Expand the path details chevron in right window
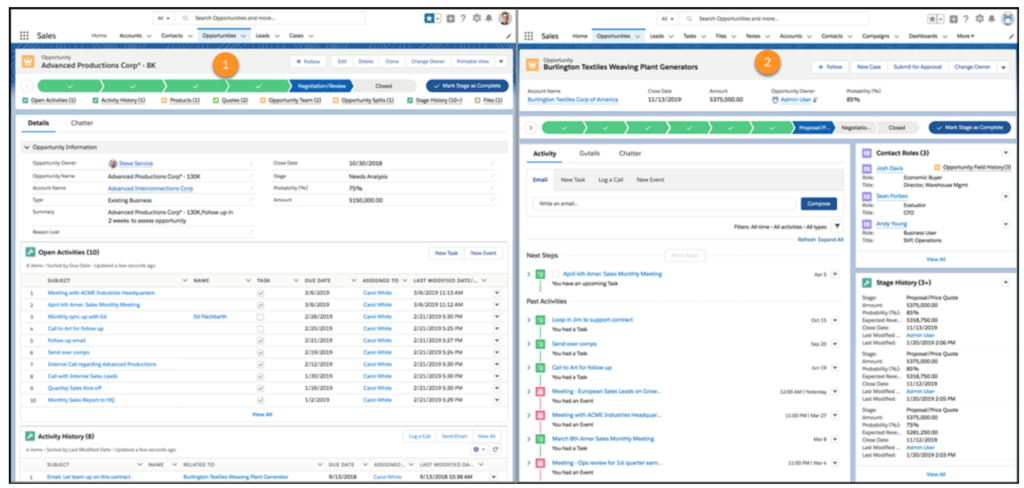Viewport: 1024px width, 488px height. click(x=530, y=127)
